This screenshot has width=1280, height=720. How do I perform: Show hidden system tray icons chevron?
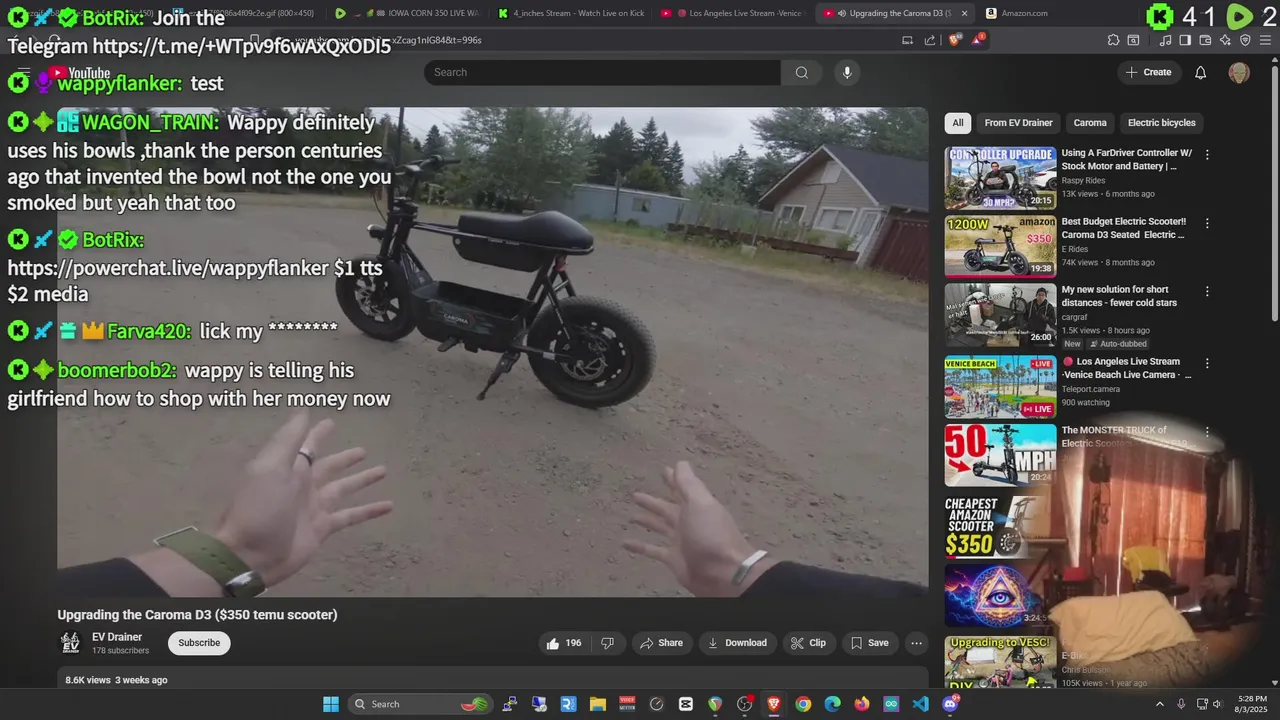point(1160,704)
